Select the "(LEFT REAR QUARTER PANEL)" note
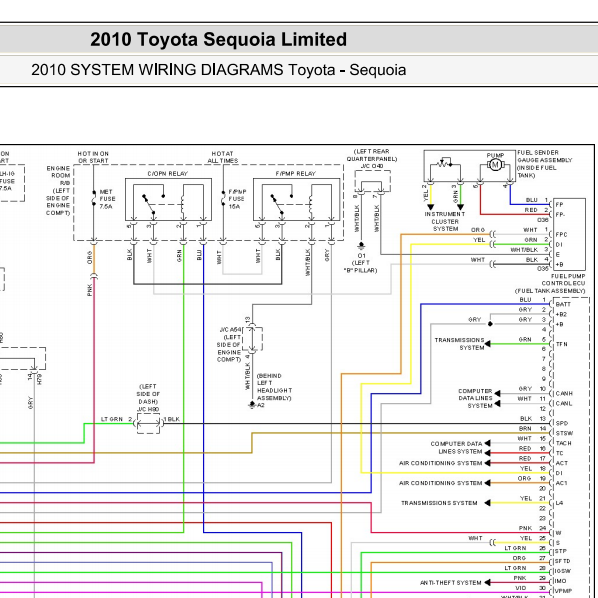The width and height of the screenshot is (598, 598). click(371, 155)
